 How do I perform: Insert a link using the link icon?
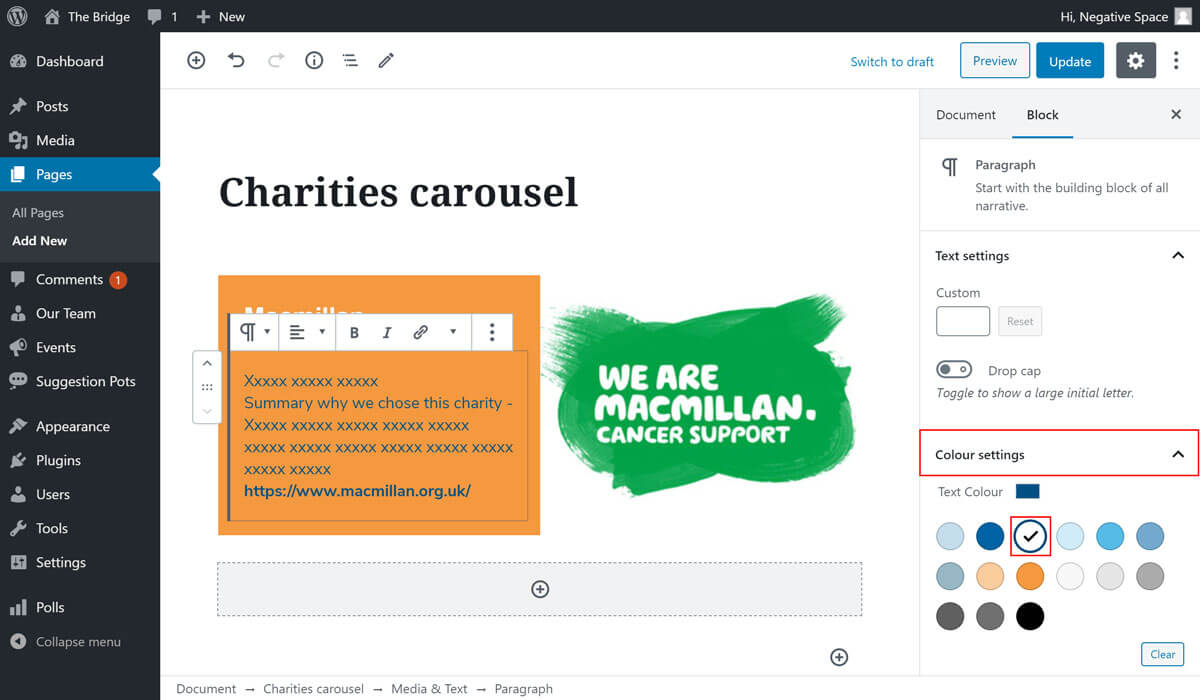(421, 333)
